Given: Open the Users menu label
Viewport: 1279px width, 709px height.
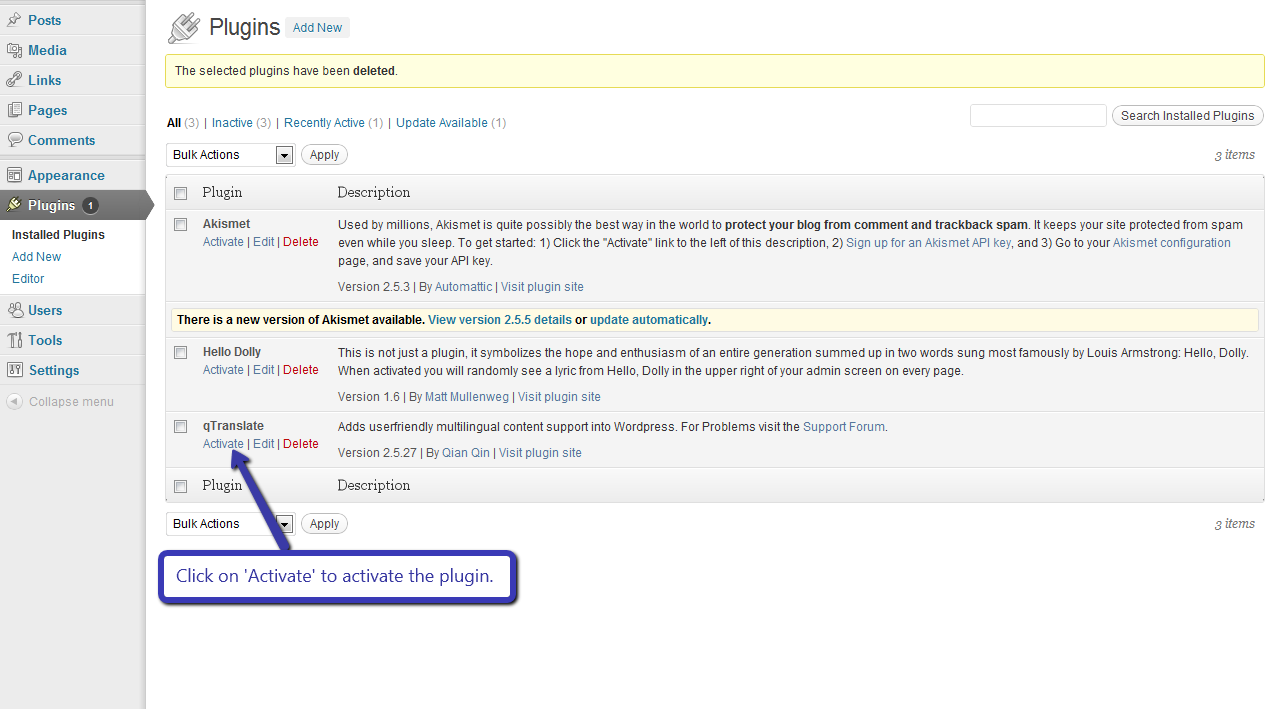Looking at the screenshot, I should click(45, 310).
